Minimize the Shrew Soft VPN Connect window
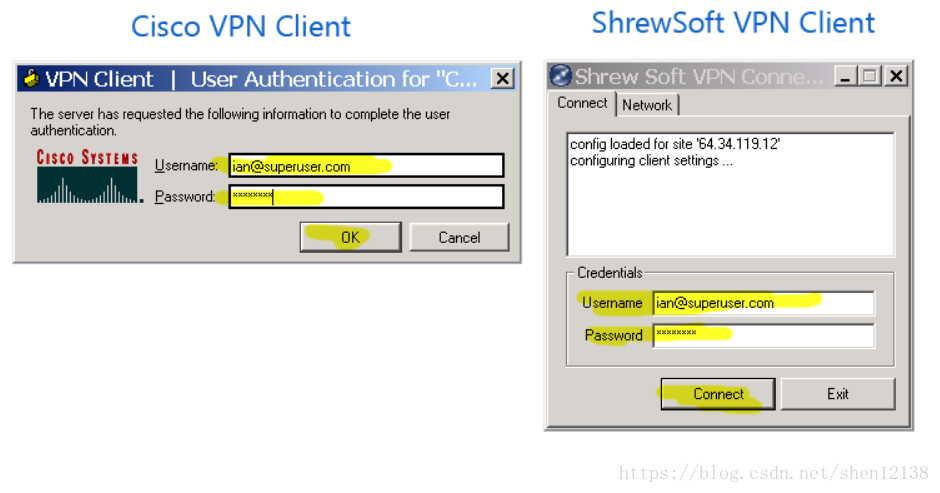This screenshot has width=940, height=493. pos(846,76)
